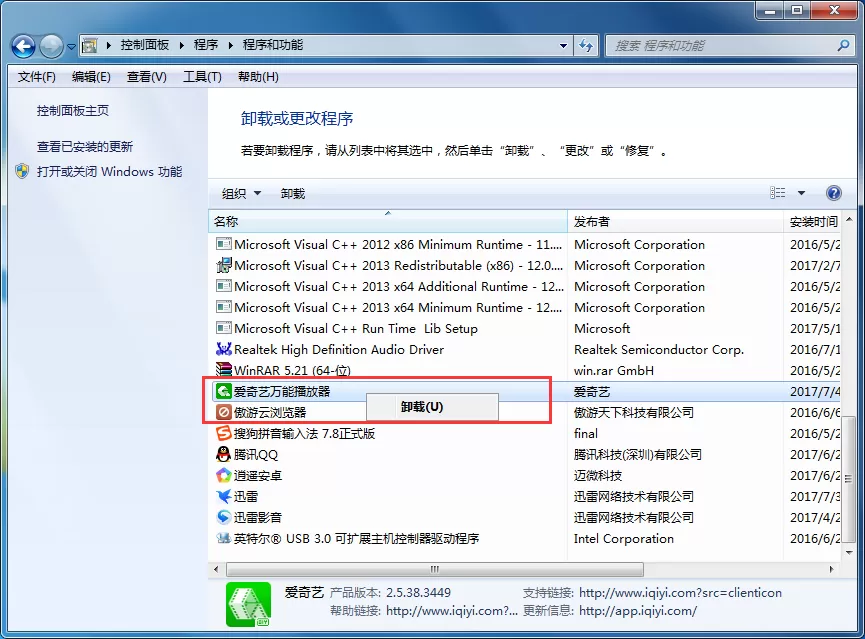Click the vertical scrollbar down arrow

[x=849, y=552]
